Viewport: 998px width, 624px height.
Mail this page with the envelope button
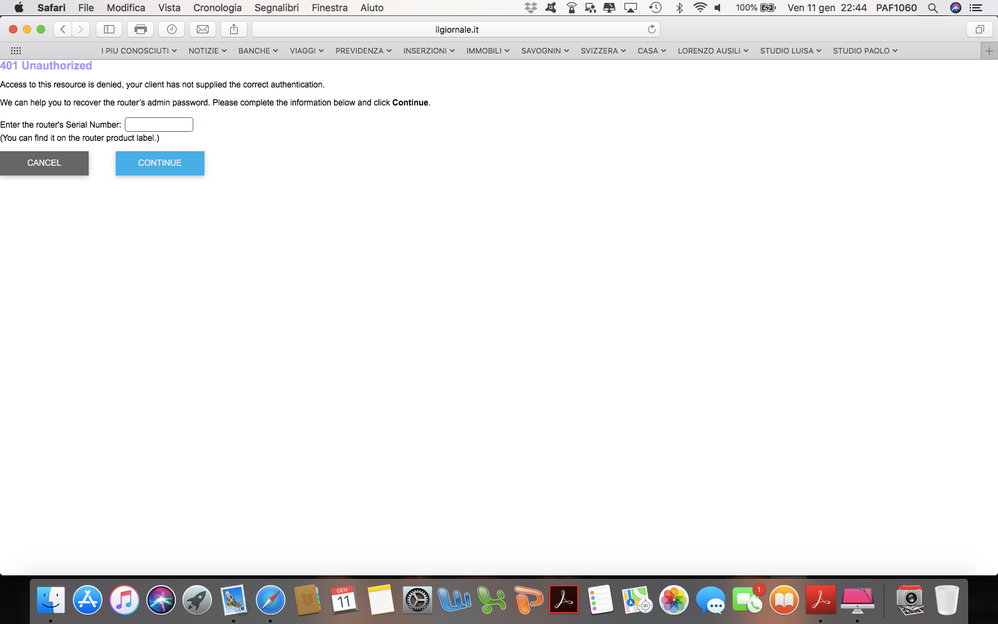point(202,29)
